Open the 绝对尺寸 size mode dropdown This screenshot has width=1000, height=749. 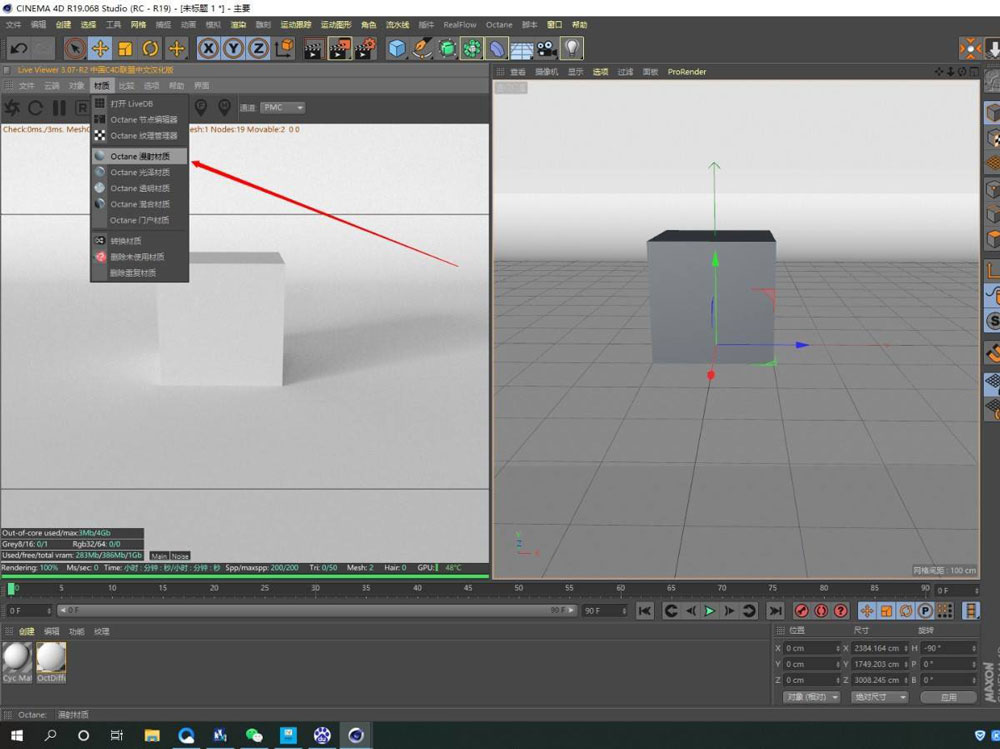[x=879, y=697]
